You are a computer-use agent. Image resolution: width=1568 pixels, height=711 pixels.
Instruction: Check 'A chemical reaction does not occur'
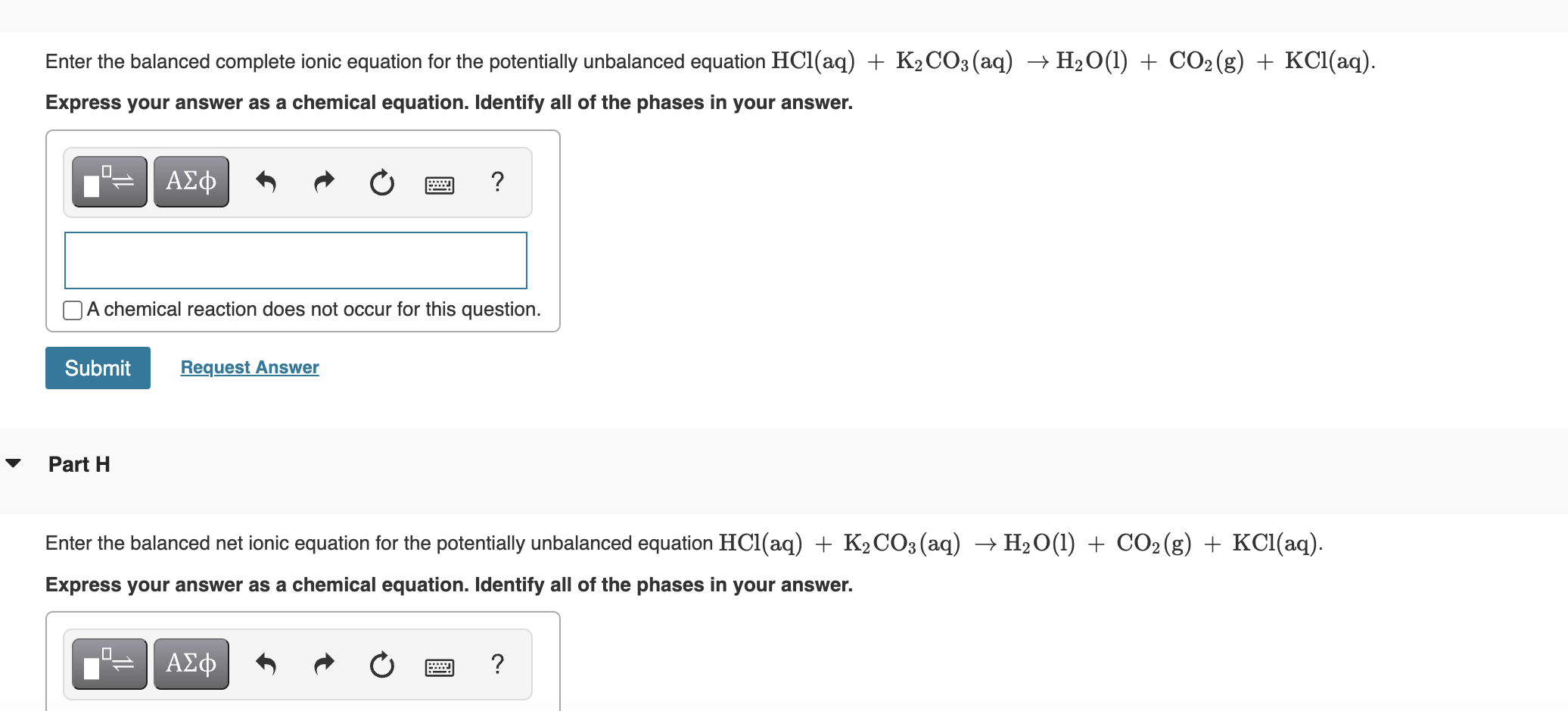(x=72, y=310)
